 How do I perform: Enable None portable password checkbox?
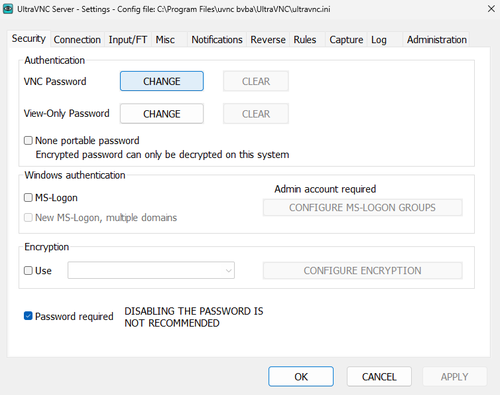pyautogui.click(x=28, y=140)
